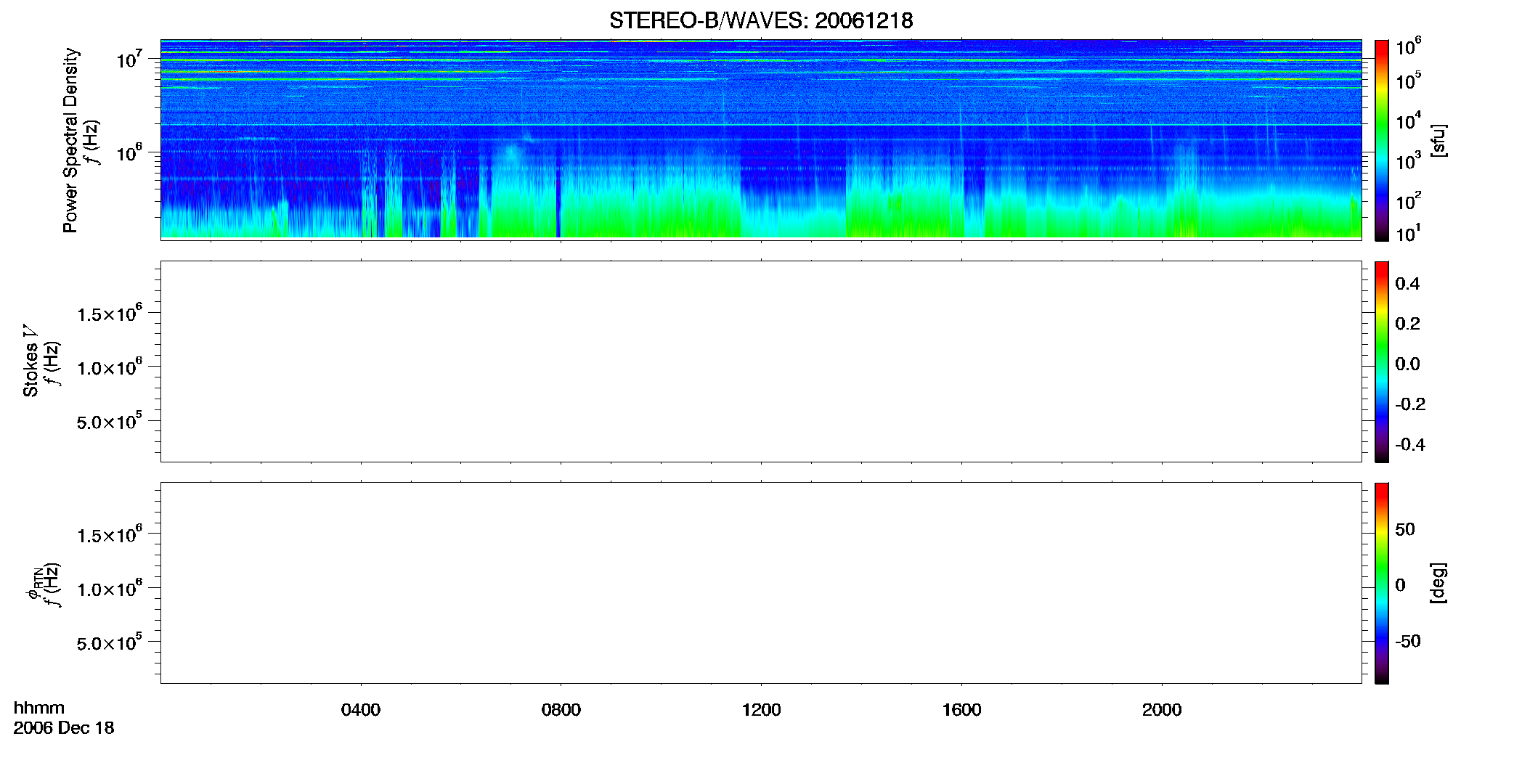Select the 2000 time axis label
The image size is (1522, 784).
[1162, 710]
